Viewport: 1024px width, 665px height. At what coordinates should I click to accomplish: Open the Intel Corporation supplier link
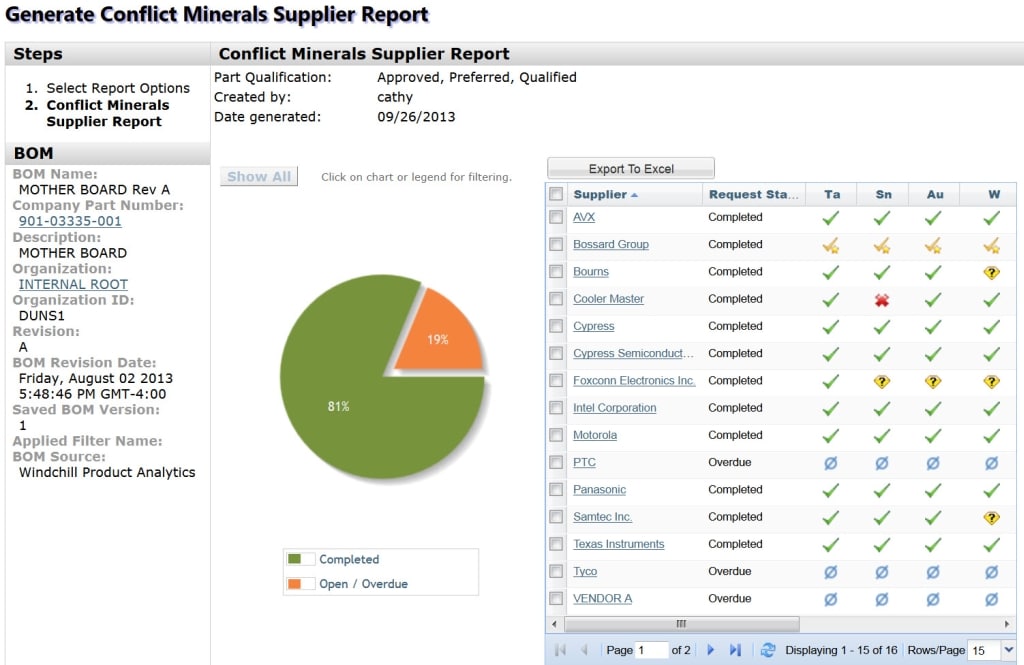tap(615, 408)
